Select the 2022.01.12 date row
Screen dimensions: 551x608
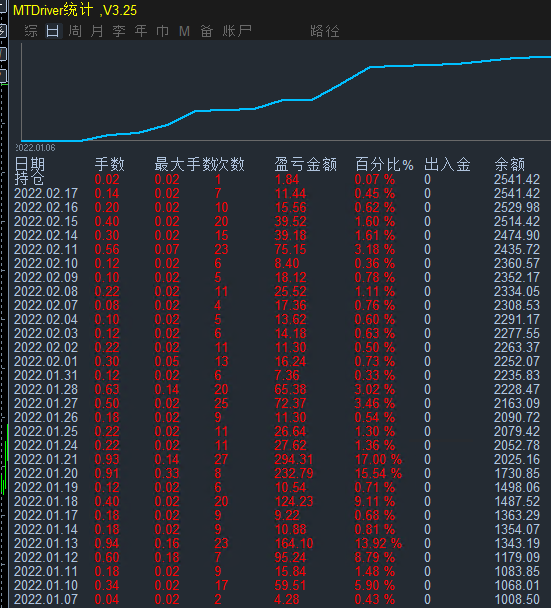click(x=46, y=557)
